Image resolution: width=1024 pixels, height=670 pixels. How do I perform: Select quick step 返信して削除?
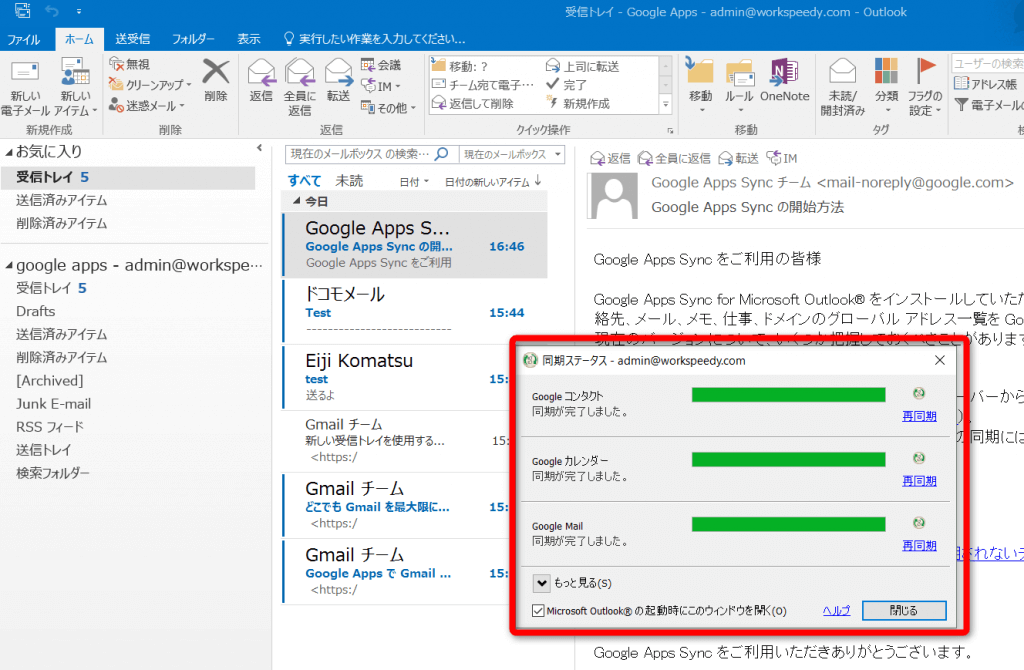(x=473, y=103)
